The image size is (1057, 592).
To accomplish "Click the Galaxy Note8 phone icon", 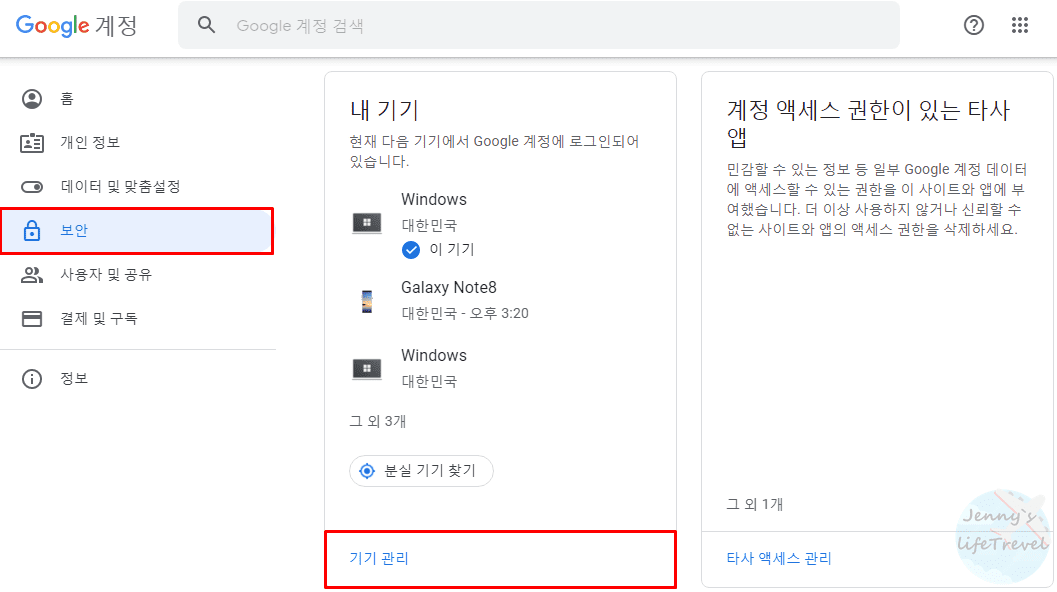I will (x=367, y=301).
